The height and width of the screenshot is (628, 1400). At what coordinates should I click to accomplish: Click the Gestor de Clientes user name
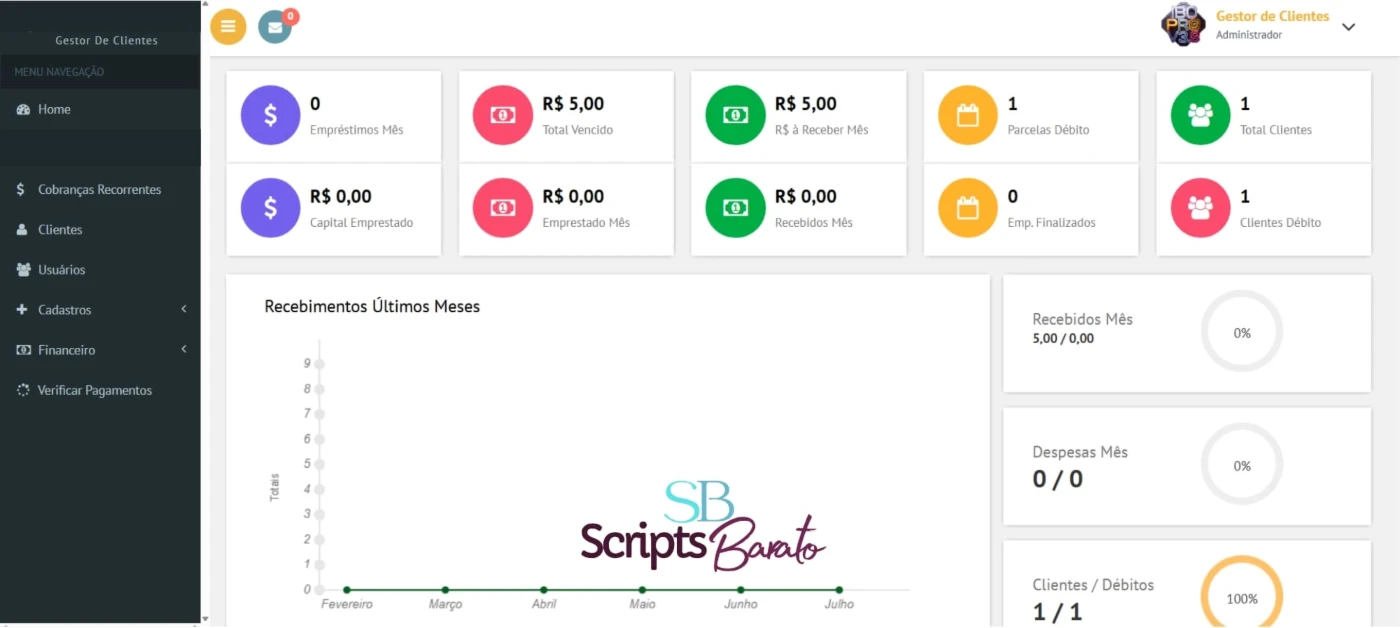point(1272,16)
